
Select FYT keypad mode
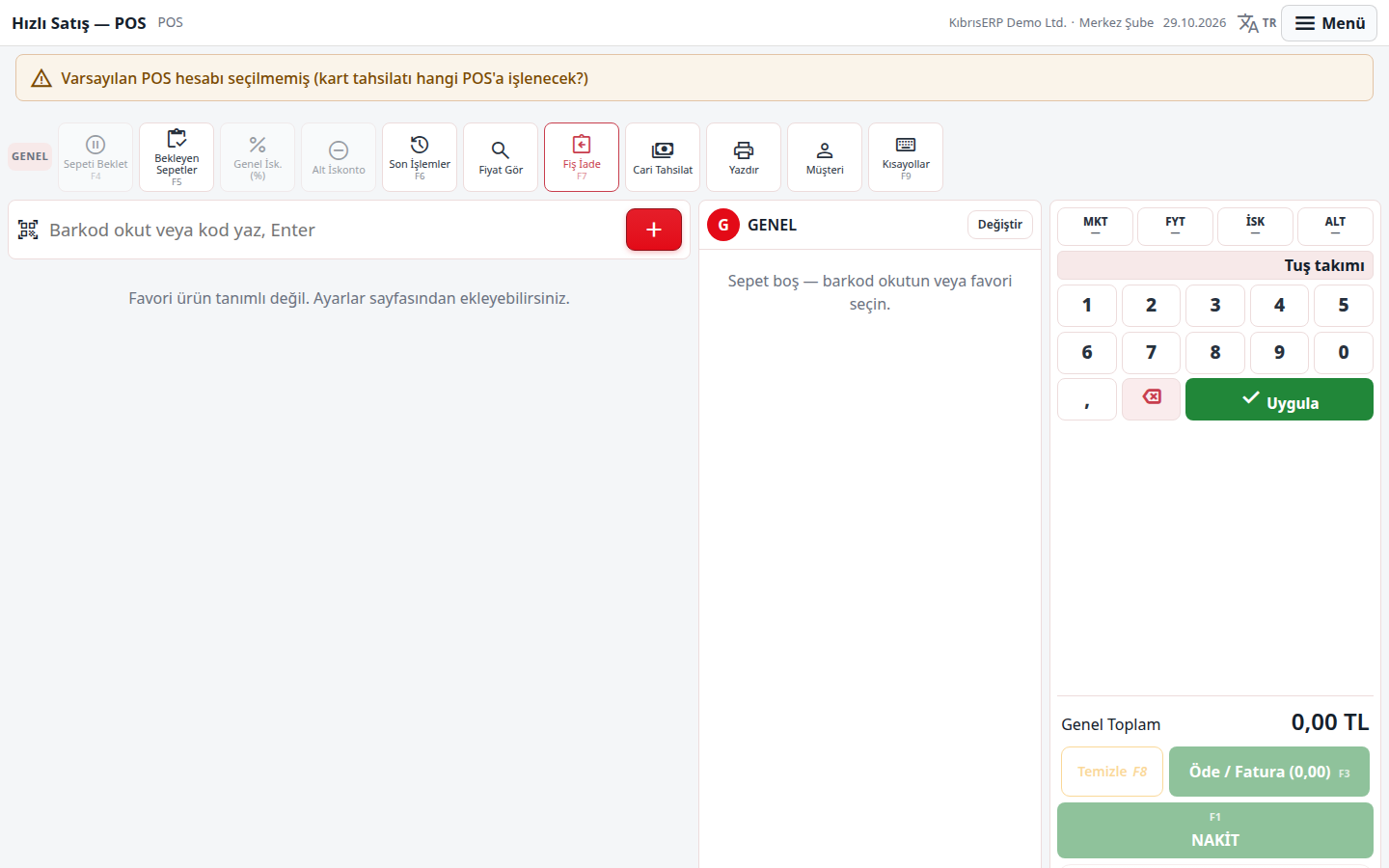coord(1175,227)
